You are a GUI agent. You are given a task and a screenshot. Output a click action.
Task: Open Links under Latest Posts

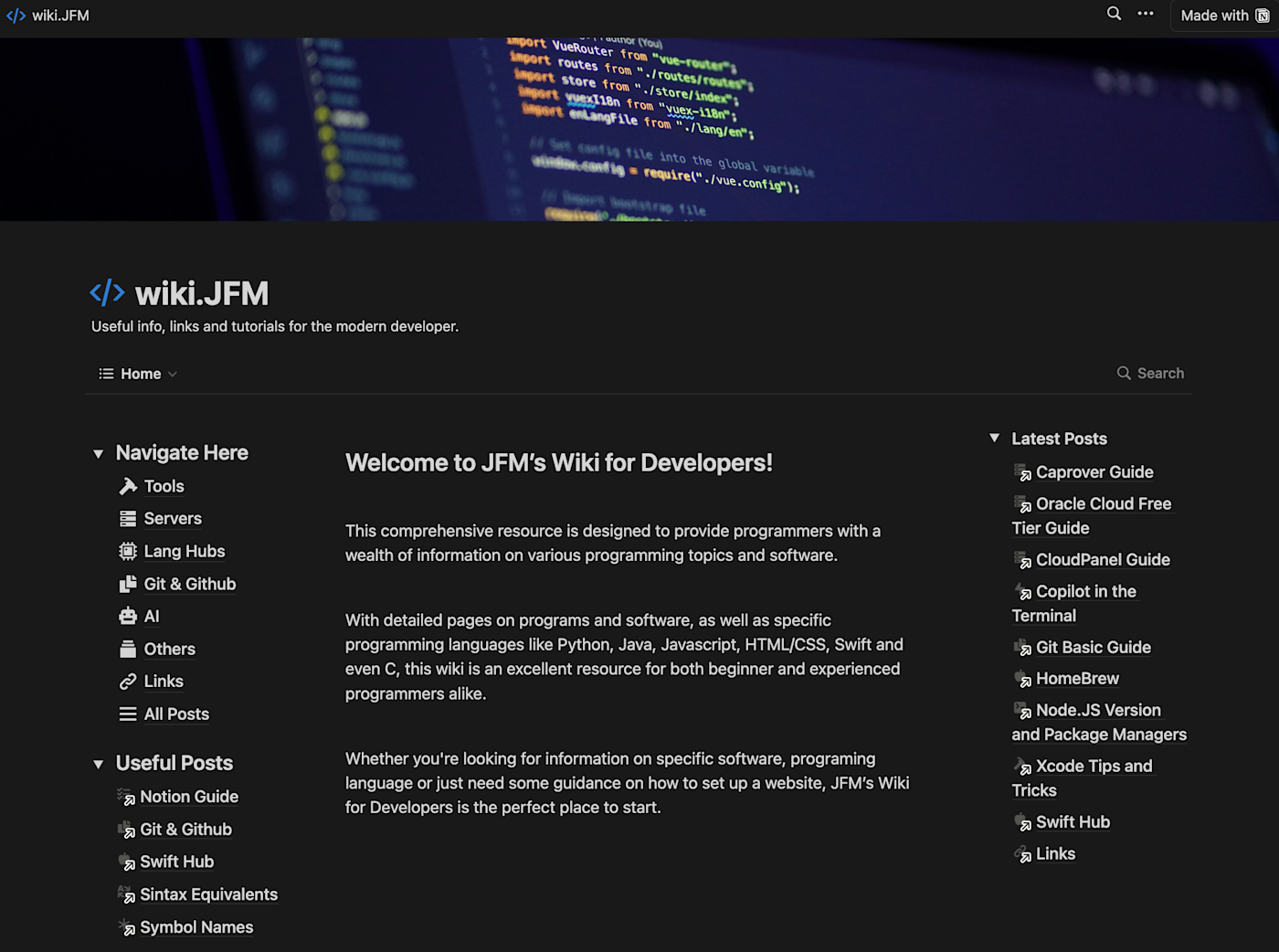1055,854
